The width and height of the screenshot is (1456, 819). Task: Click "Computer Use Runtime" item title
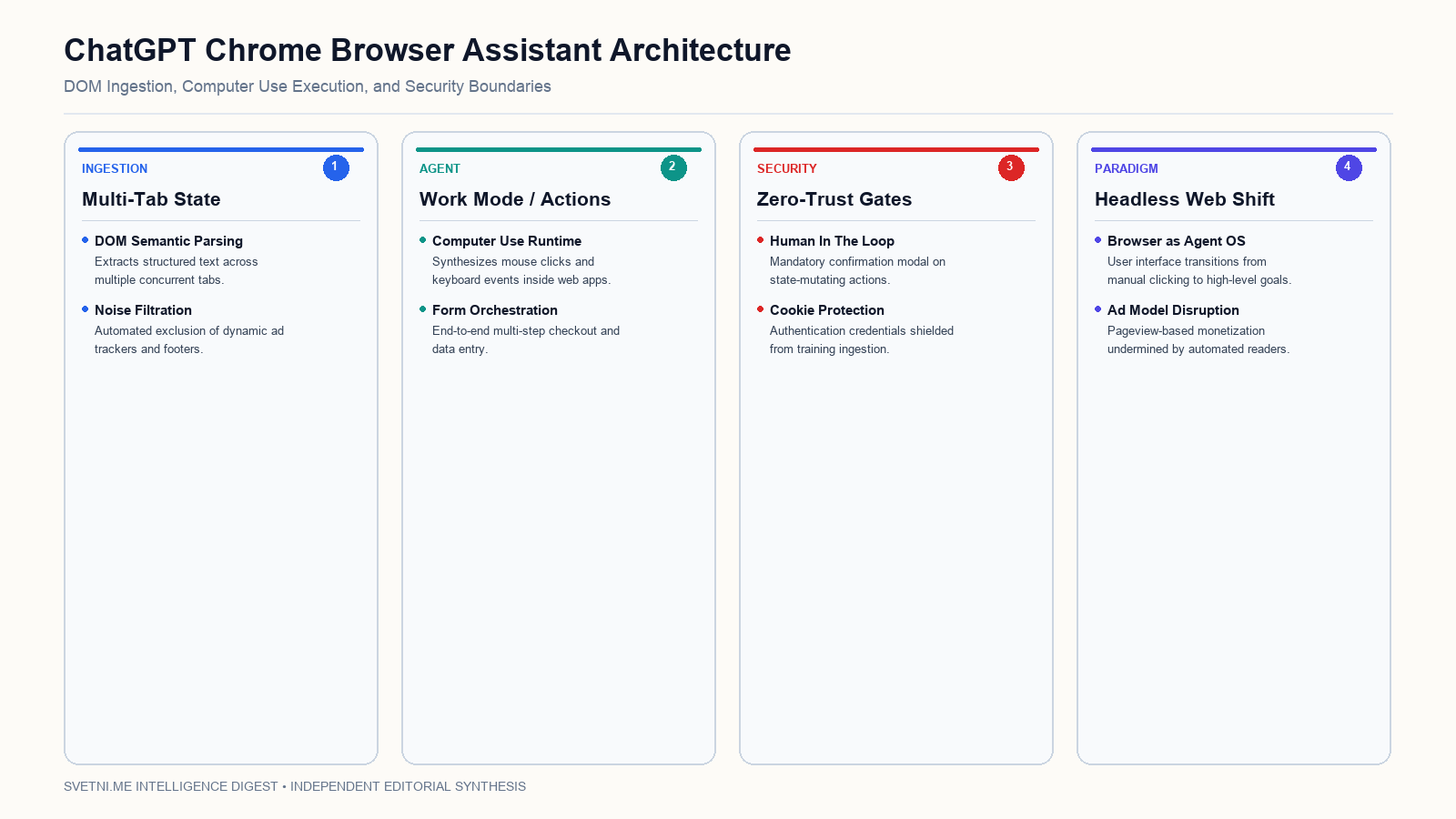pyautogui.click(x=507, y=241)
